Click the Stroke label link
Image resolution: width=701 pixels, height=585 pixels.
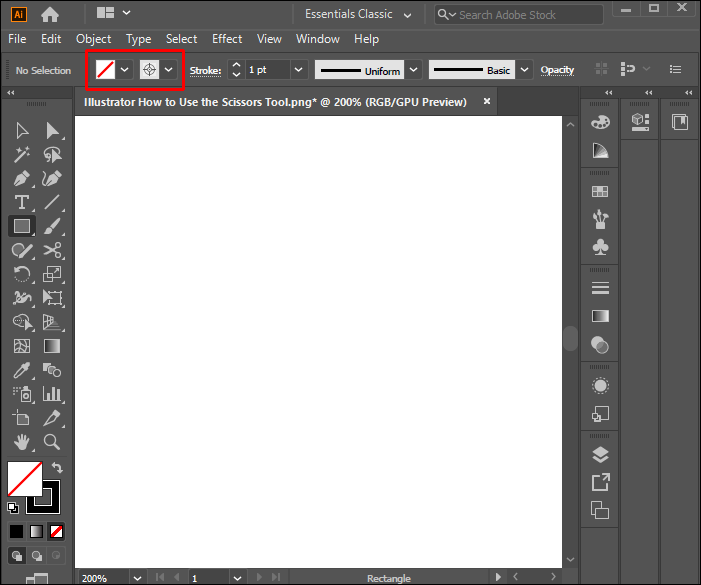(205, 70)
